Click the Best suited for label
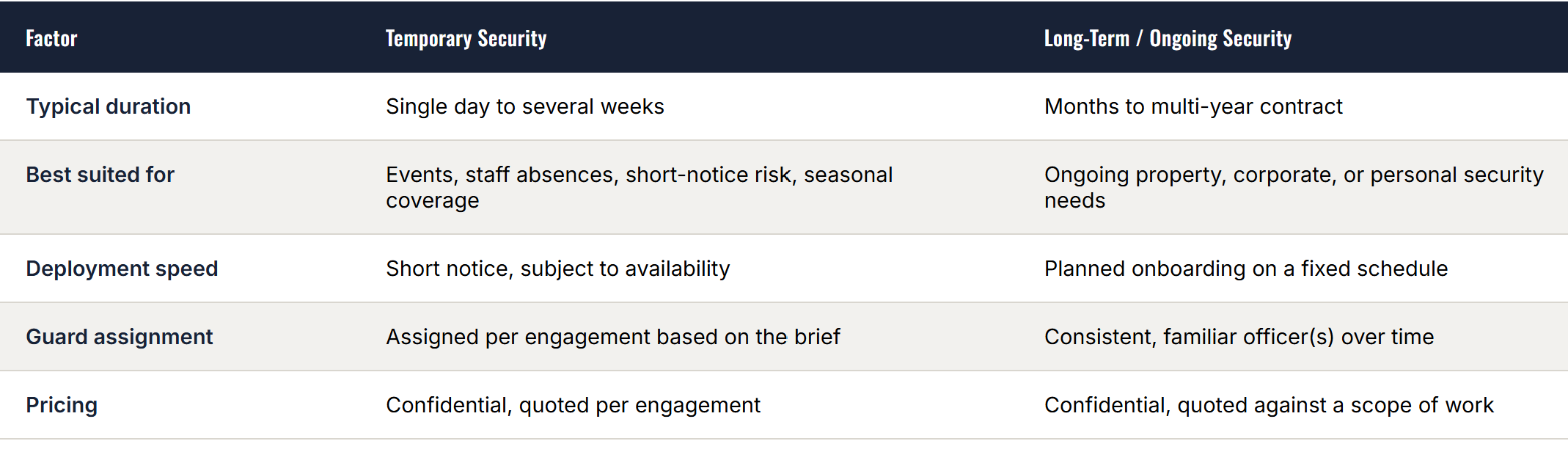The height and width of the screenshot is (452, 1568). tap(100, 175)
